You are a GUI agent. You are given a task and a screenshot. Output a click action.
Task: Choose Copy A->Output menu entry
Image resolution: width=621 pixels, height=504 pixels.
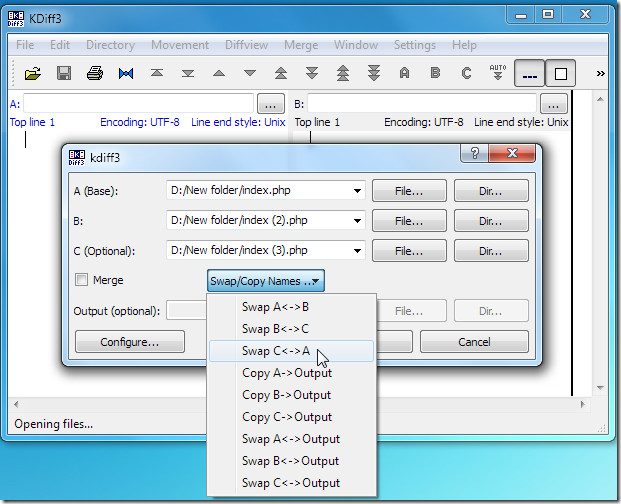coord(292,373)
